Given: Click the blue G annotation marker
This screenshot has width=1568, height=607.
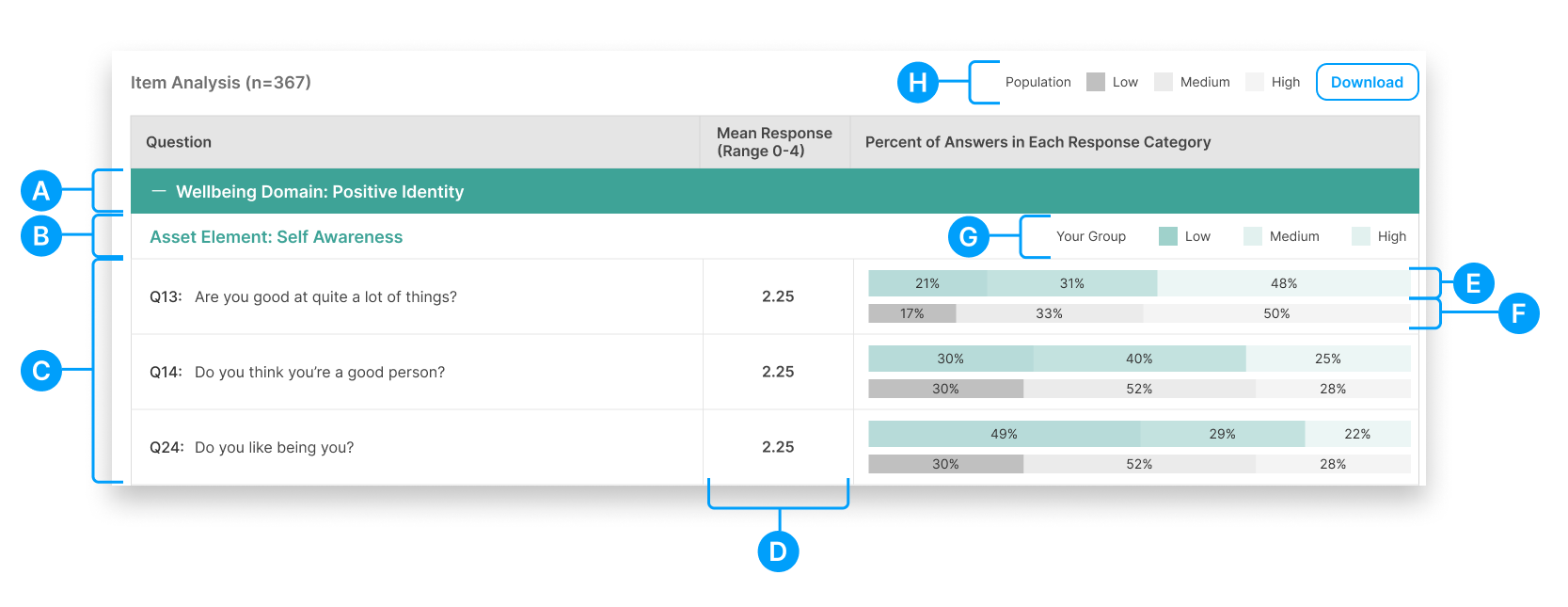Looking at the screenshot, I should point(969,237).
